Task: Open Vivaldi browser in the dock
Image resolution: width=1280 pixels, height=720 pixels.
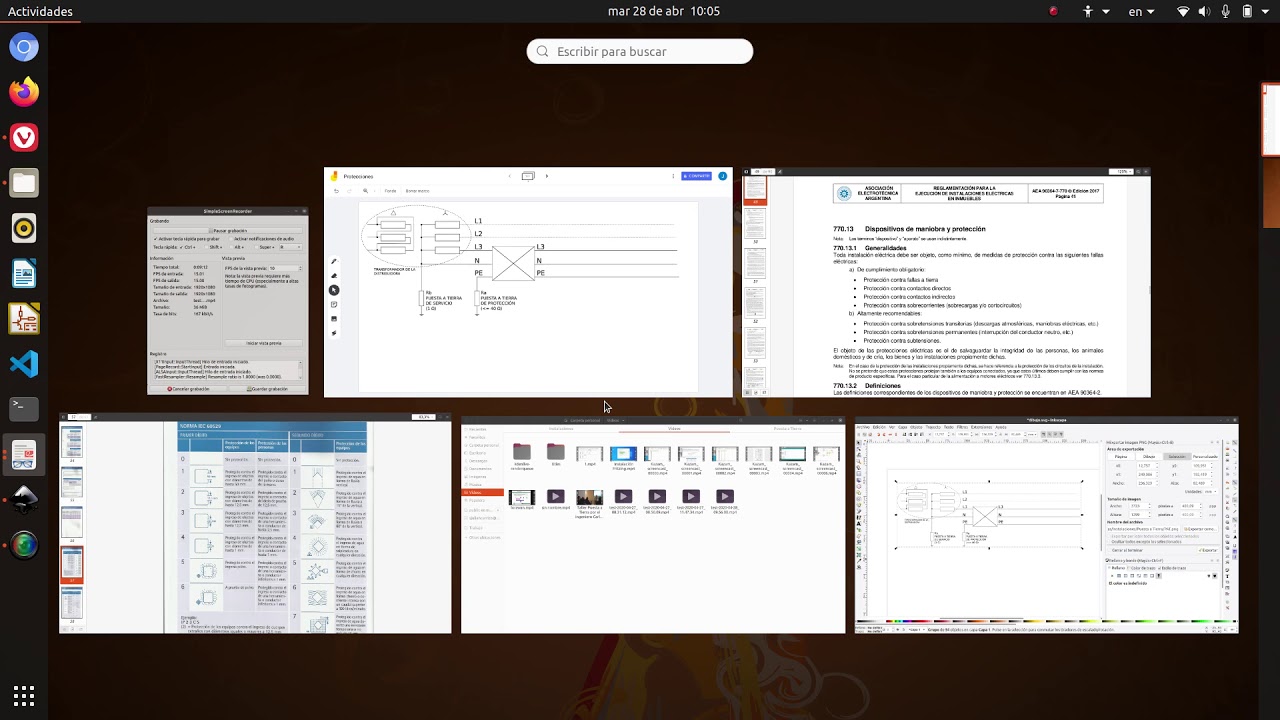Action: point(24,137)
